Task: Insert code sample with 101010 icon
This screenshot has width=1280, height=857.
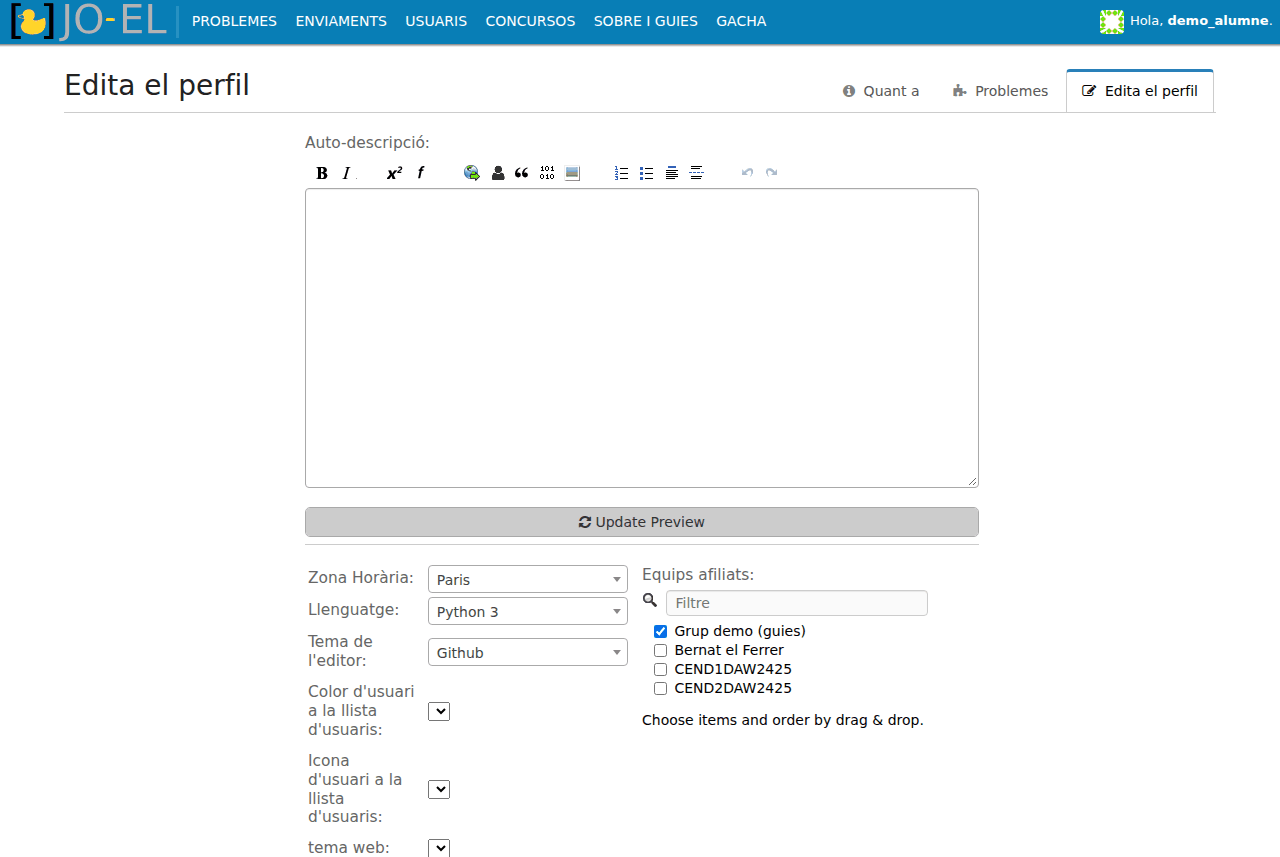Action: click(x=547, y=173)
